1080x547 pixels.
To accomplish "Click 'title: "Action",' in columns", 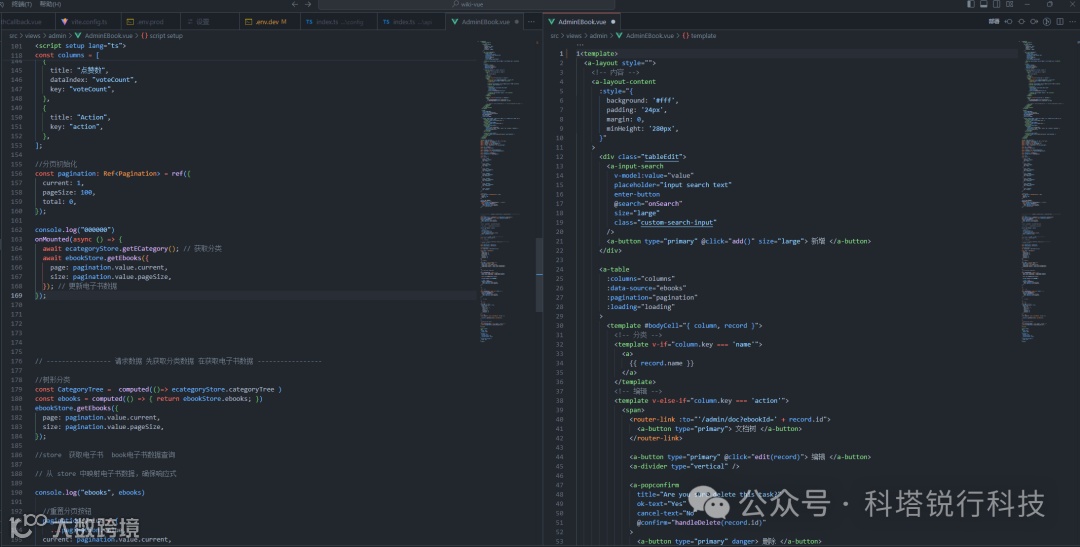I will pos(80,117).
